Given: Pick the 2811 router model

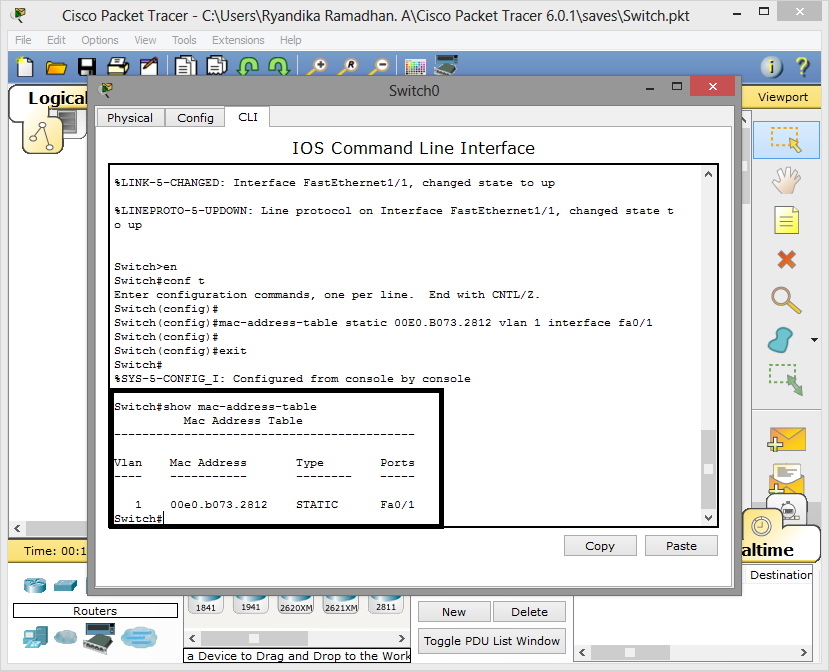Looking at the screenshot, I should coord(386,604).
